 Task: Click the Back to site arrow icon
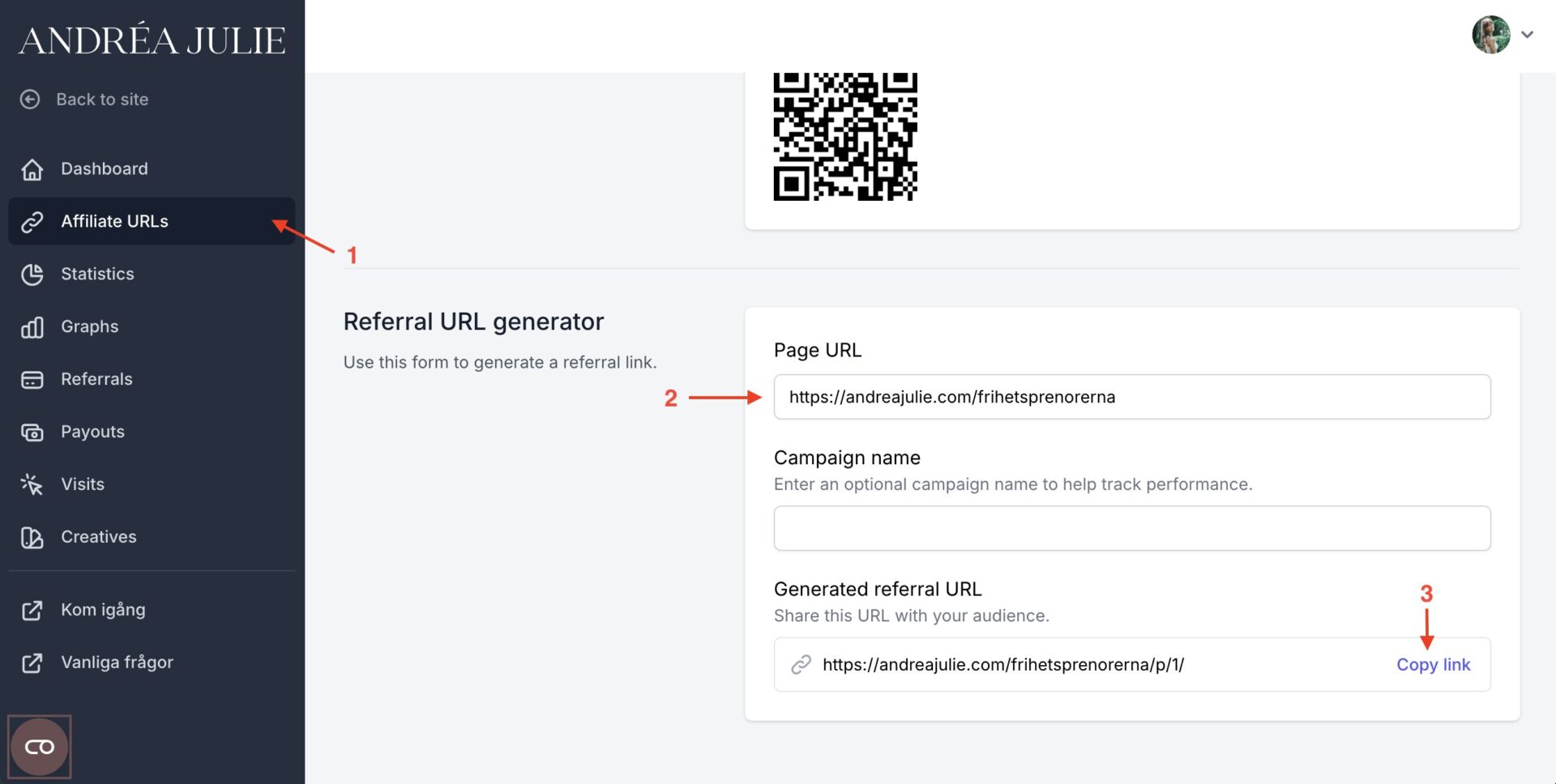(x=30, y=100)
